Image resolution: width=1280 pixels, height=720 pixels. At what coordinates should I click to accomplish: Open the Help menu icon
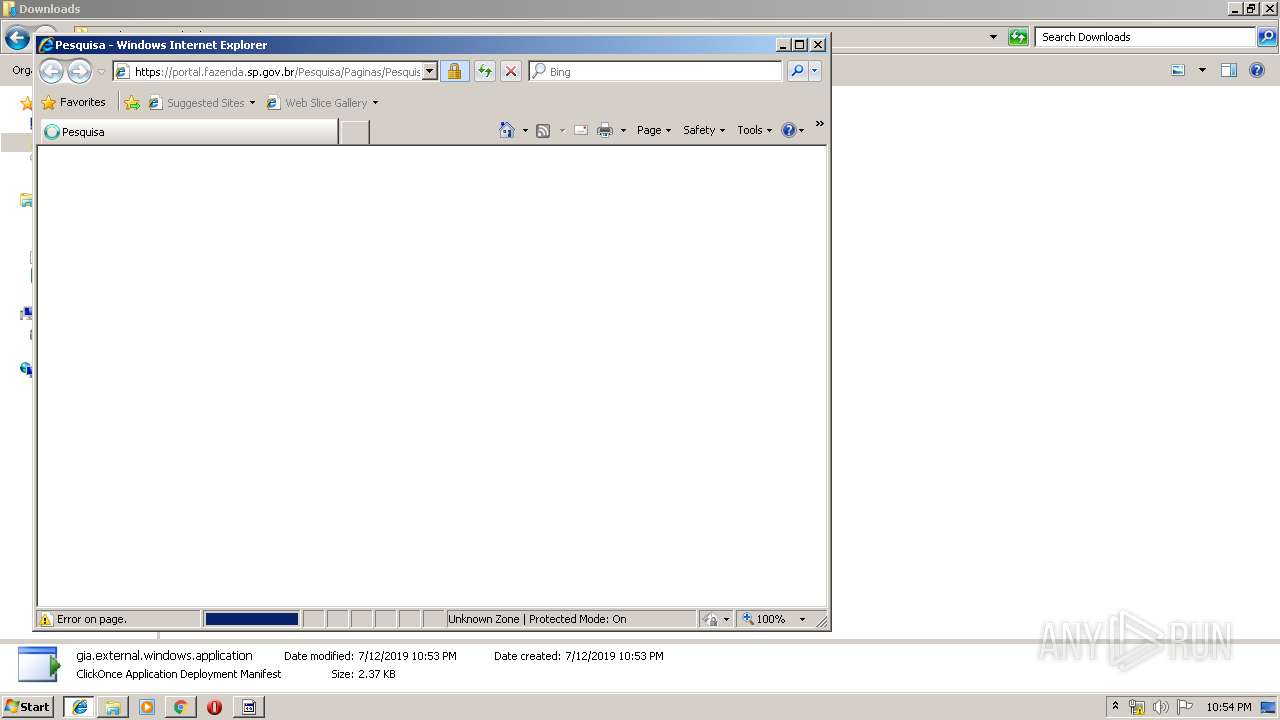pyautogui.click(x=792, y=130)
